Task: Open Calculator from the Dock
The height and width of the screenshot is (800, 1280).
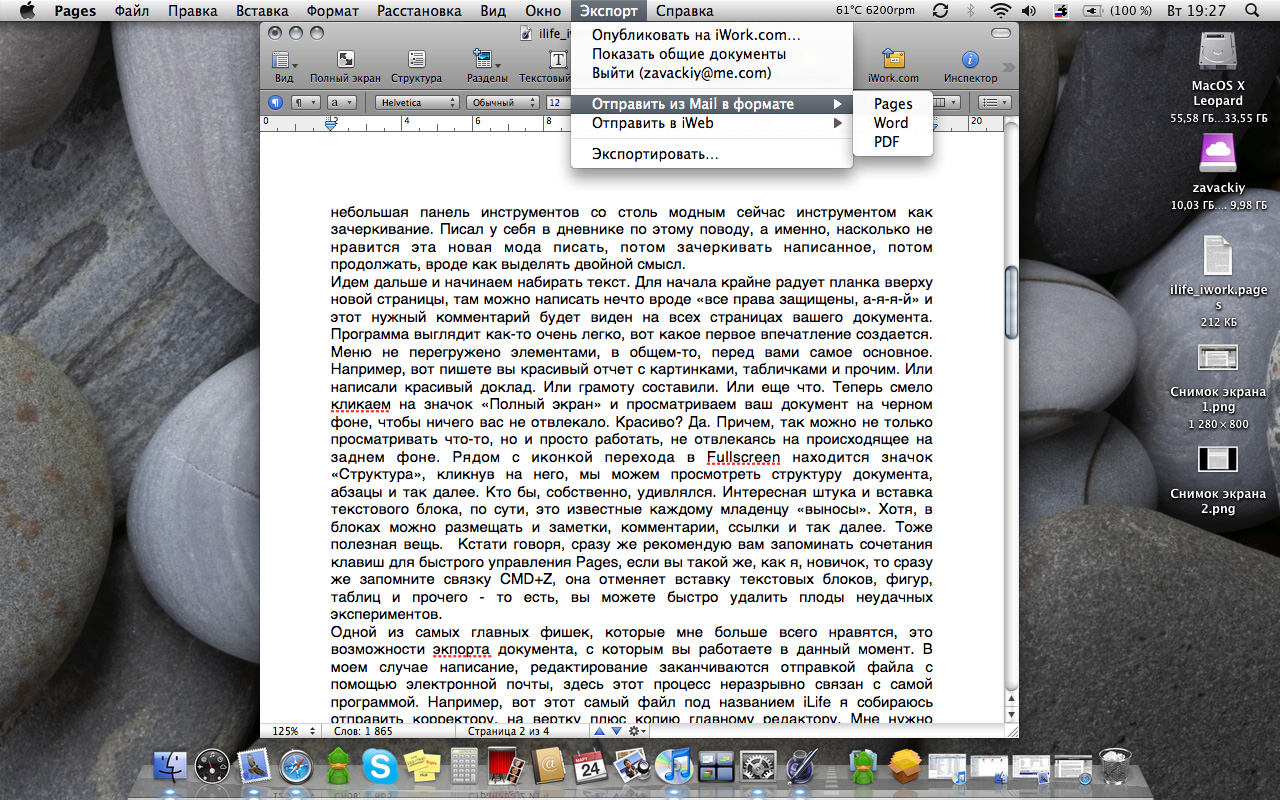Action: [465, 767]
